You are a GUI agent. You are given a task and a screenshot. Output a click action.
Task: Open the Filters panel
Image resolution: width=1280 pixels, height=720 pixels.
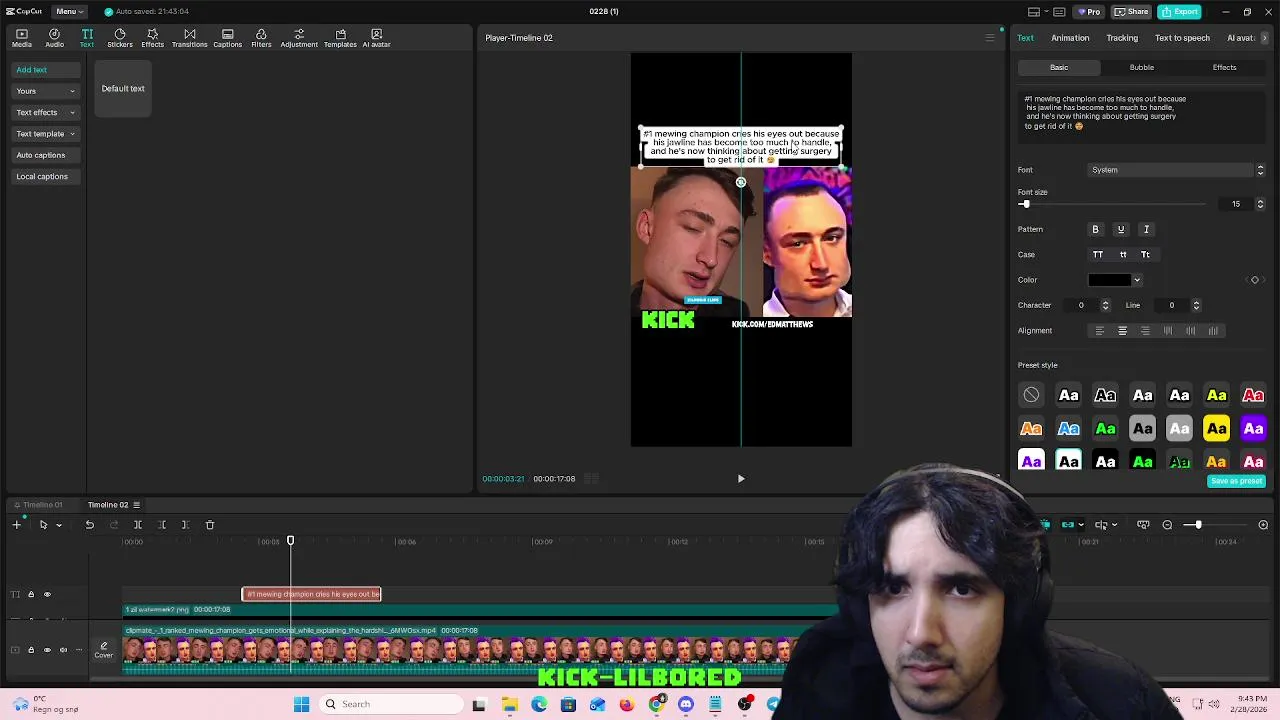tap(261, 38)
